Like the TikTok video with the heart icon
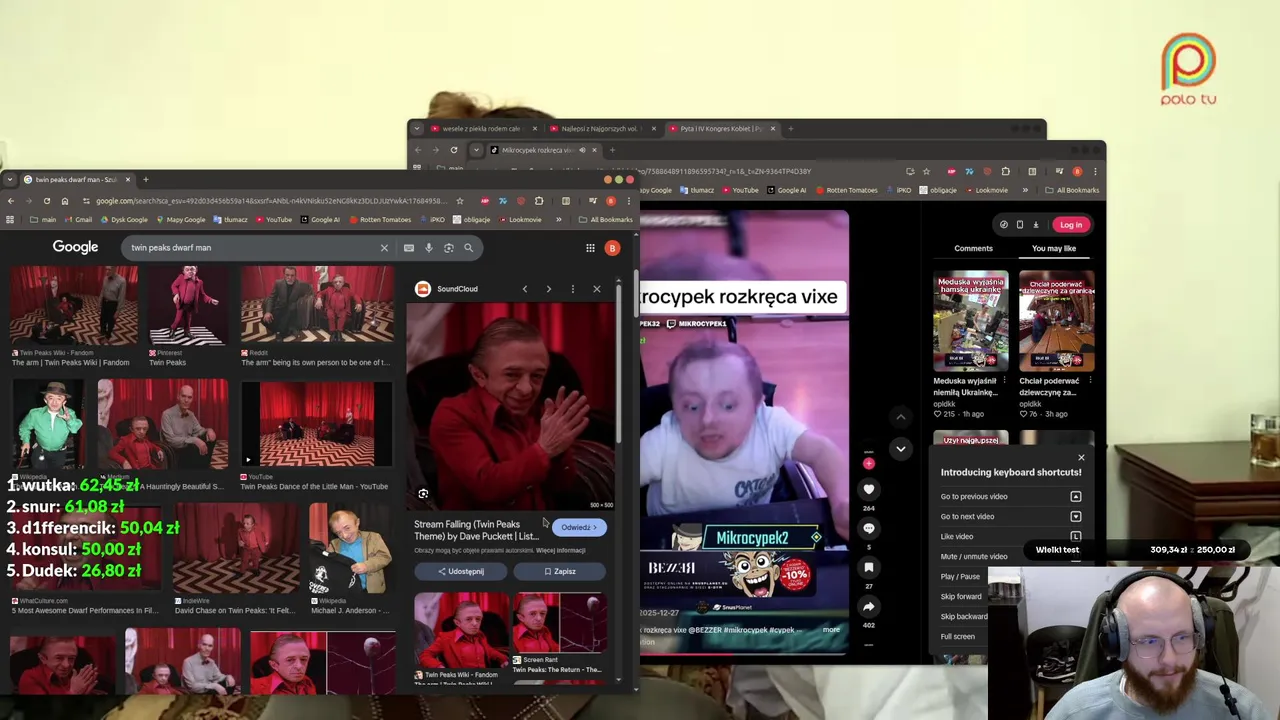 tap(869, 489)
